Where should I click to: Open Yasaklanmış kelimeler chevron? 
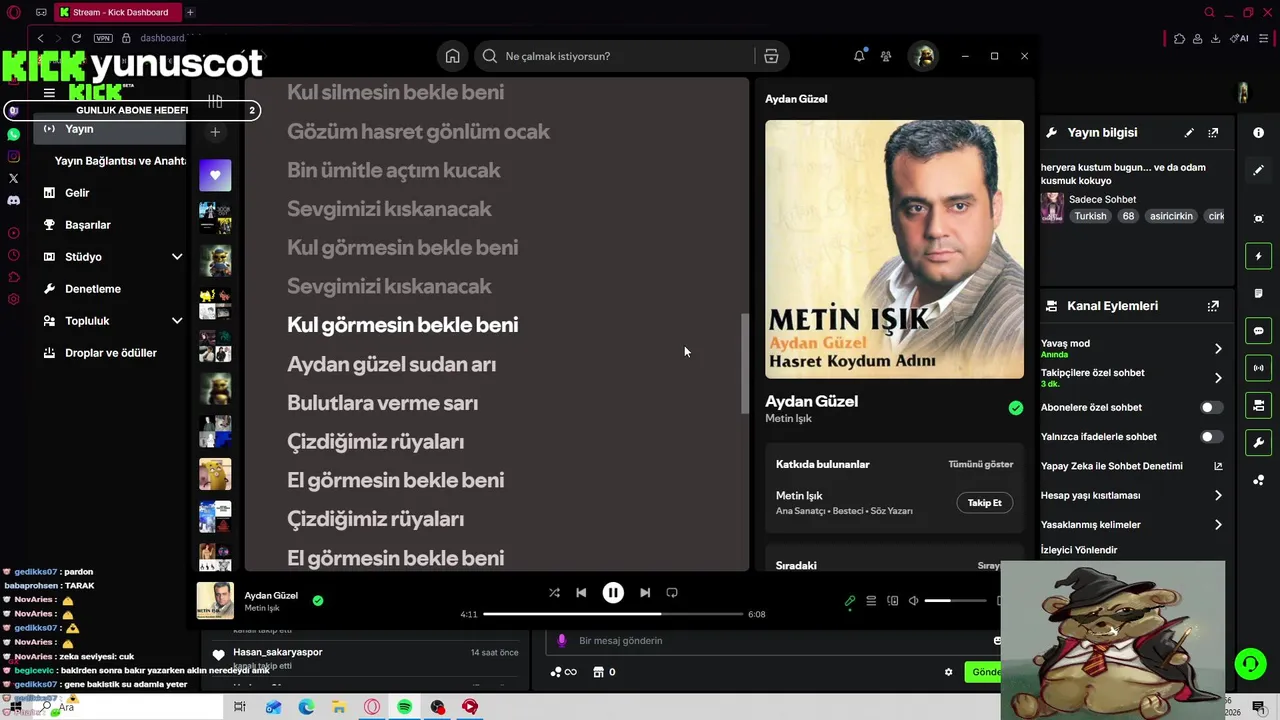(1218, 524)
